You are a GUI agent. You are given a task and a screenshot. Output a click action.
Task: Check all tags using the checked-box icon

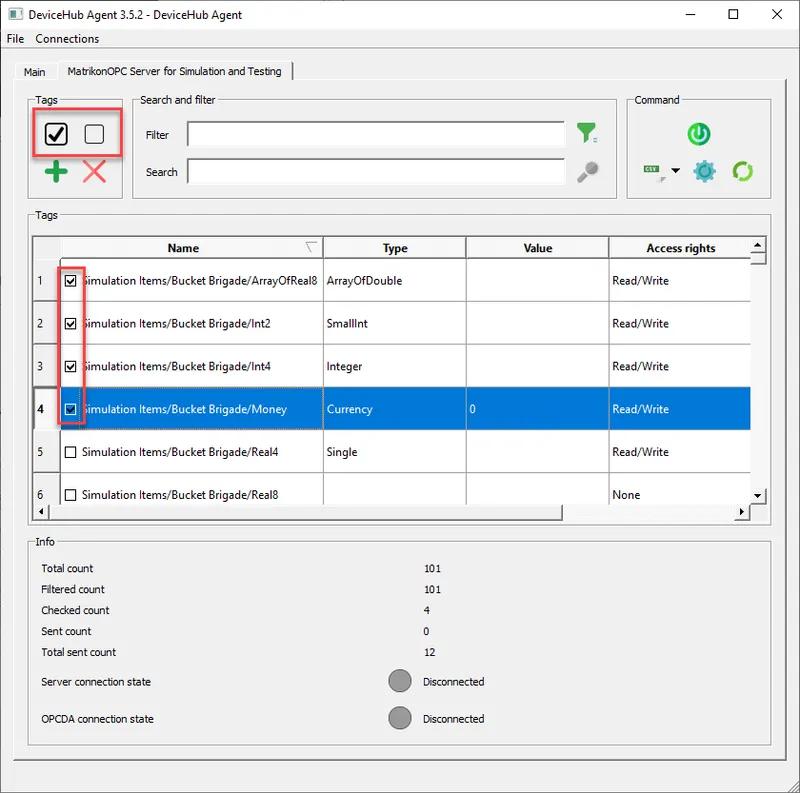tap(56, 132)
